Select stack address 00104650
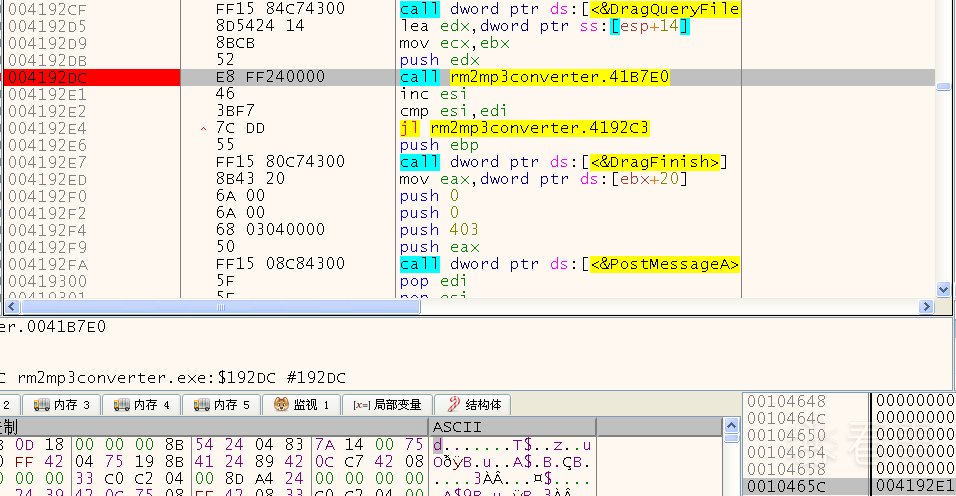The width and height of the screenshot is (956, 496). (x=787, y=436)
